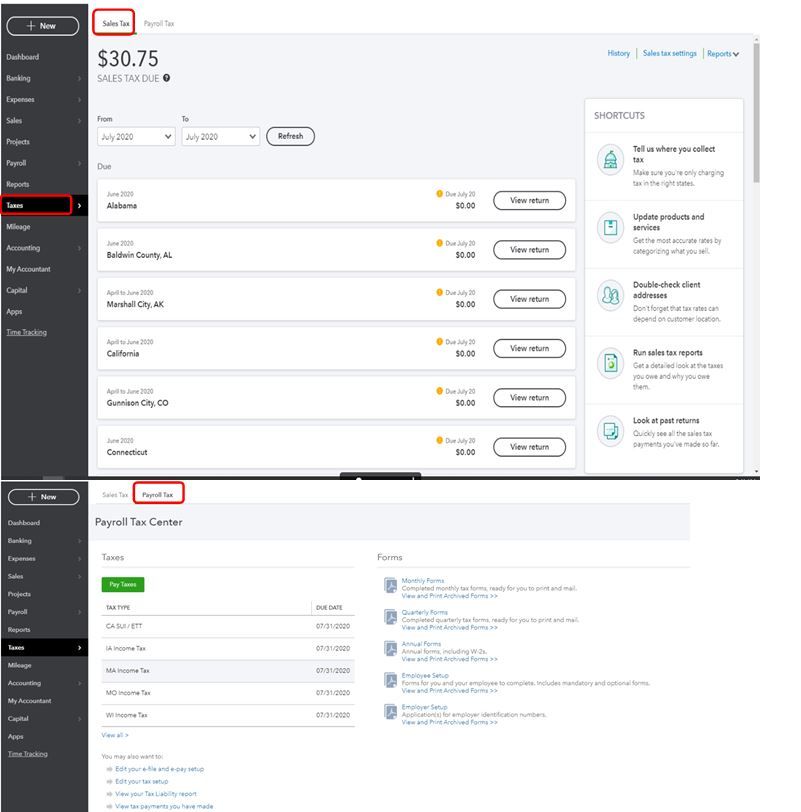The height and width of the screenshot is (812, 801).
Task: Open Edit your tax setup link
Action: click(141, 781)
